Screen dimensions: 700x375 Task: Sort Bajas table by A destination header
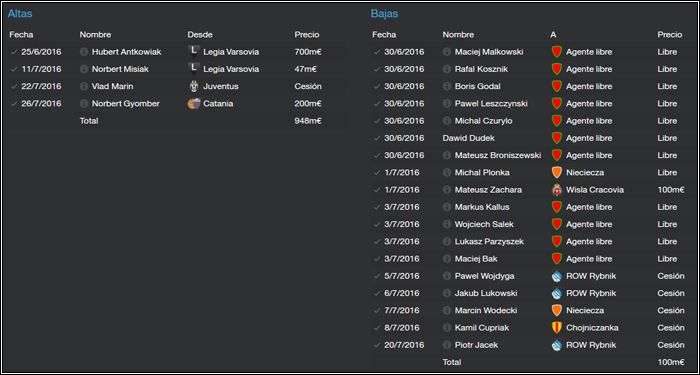pyautogui.click(x=553, y=34)
